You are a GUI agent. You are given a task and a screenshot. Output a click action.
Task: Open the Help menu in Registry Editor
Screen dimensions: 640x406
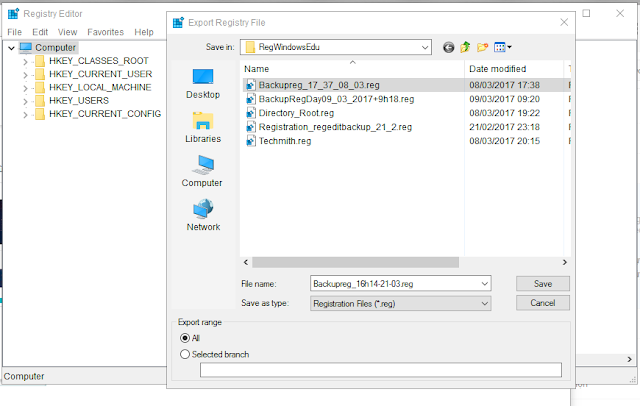coord(144,32)
